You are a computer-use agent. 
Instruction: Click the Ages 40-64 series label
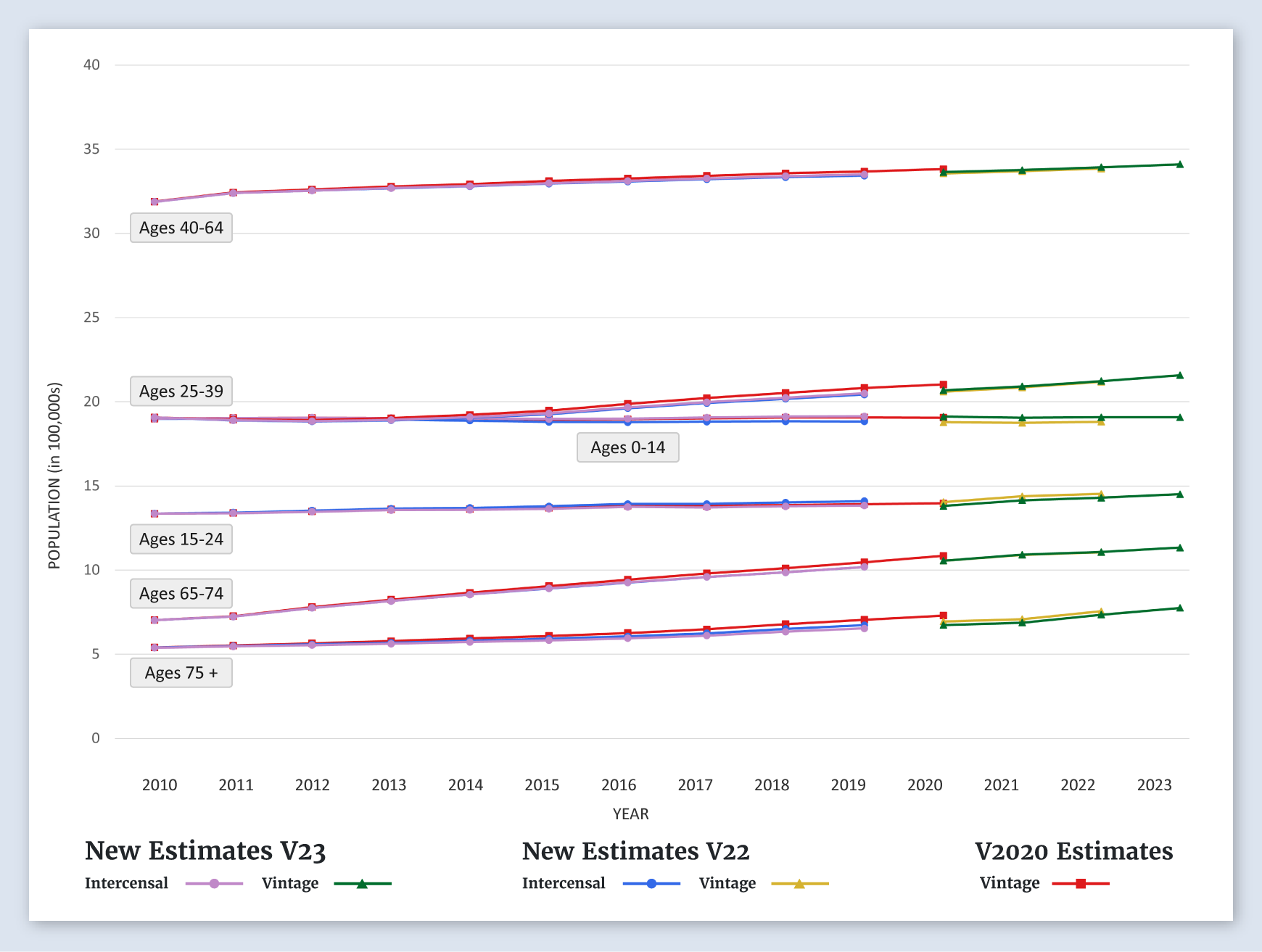tap(181, 228)
